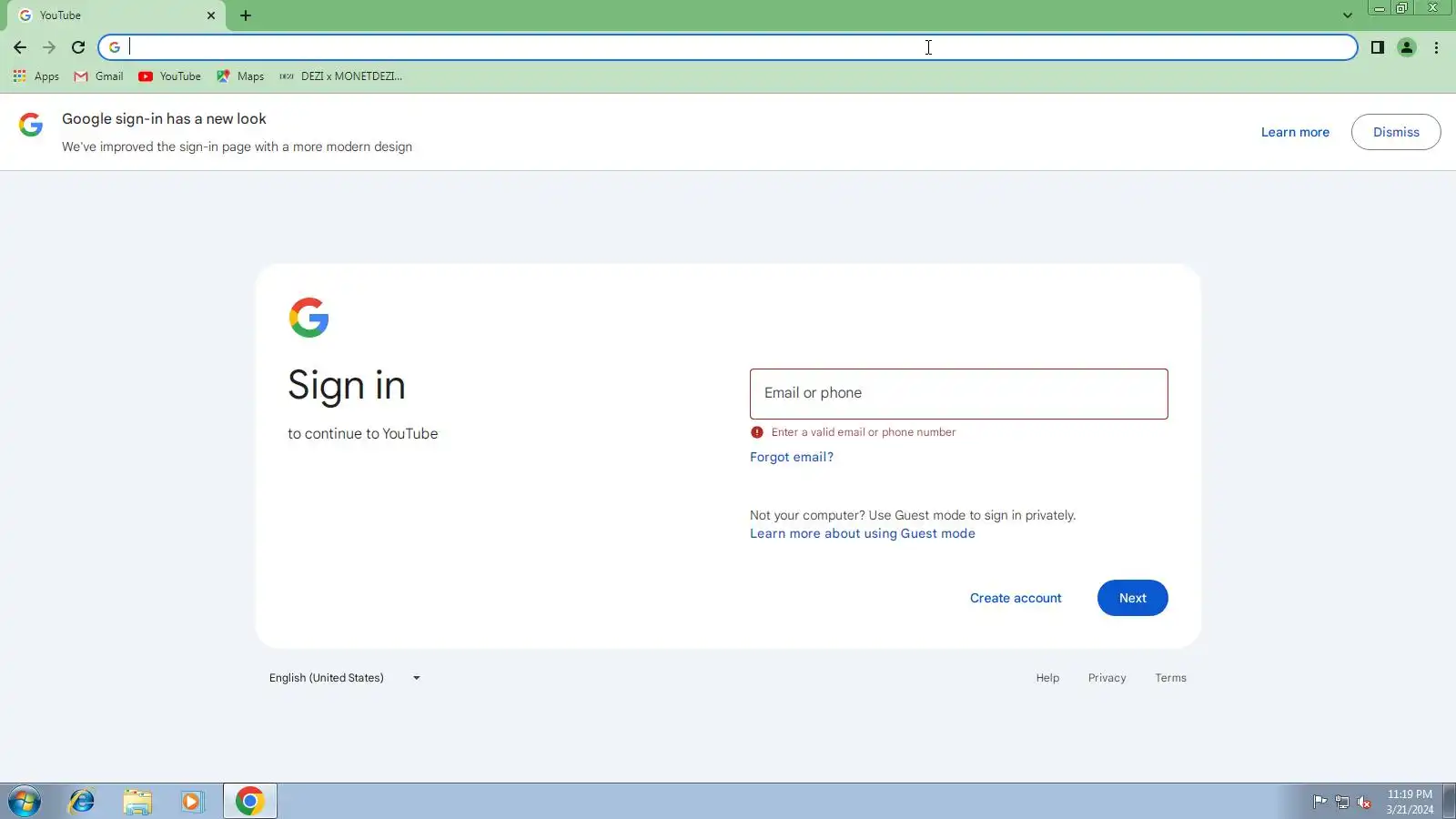Viewport: 1456px width, 819px height.
Task: Select the YouTube browser tab
Action: (x=116, y=15)
